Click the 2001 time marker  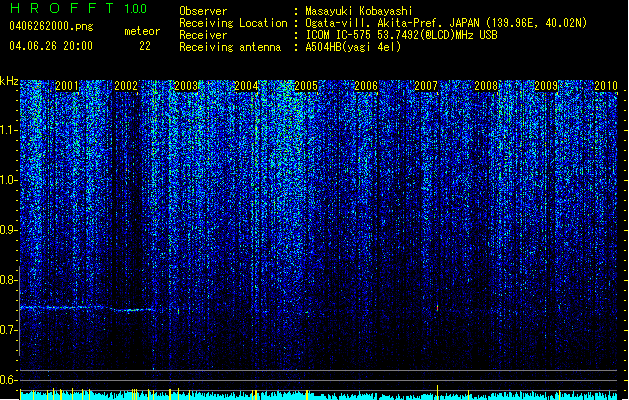[x=67, y=85]
